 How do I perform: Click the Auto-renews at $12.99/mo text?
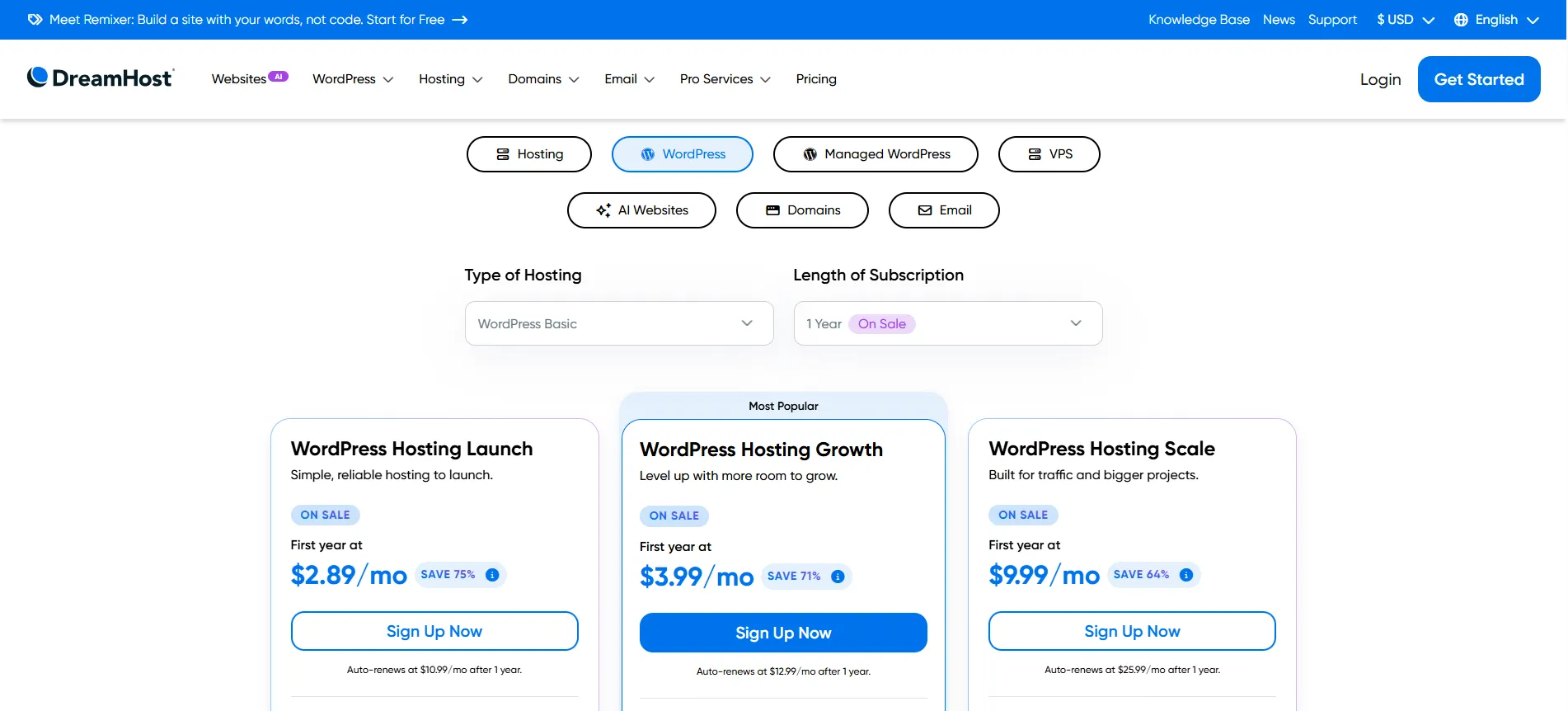click(783, 671)
